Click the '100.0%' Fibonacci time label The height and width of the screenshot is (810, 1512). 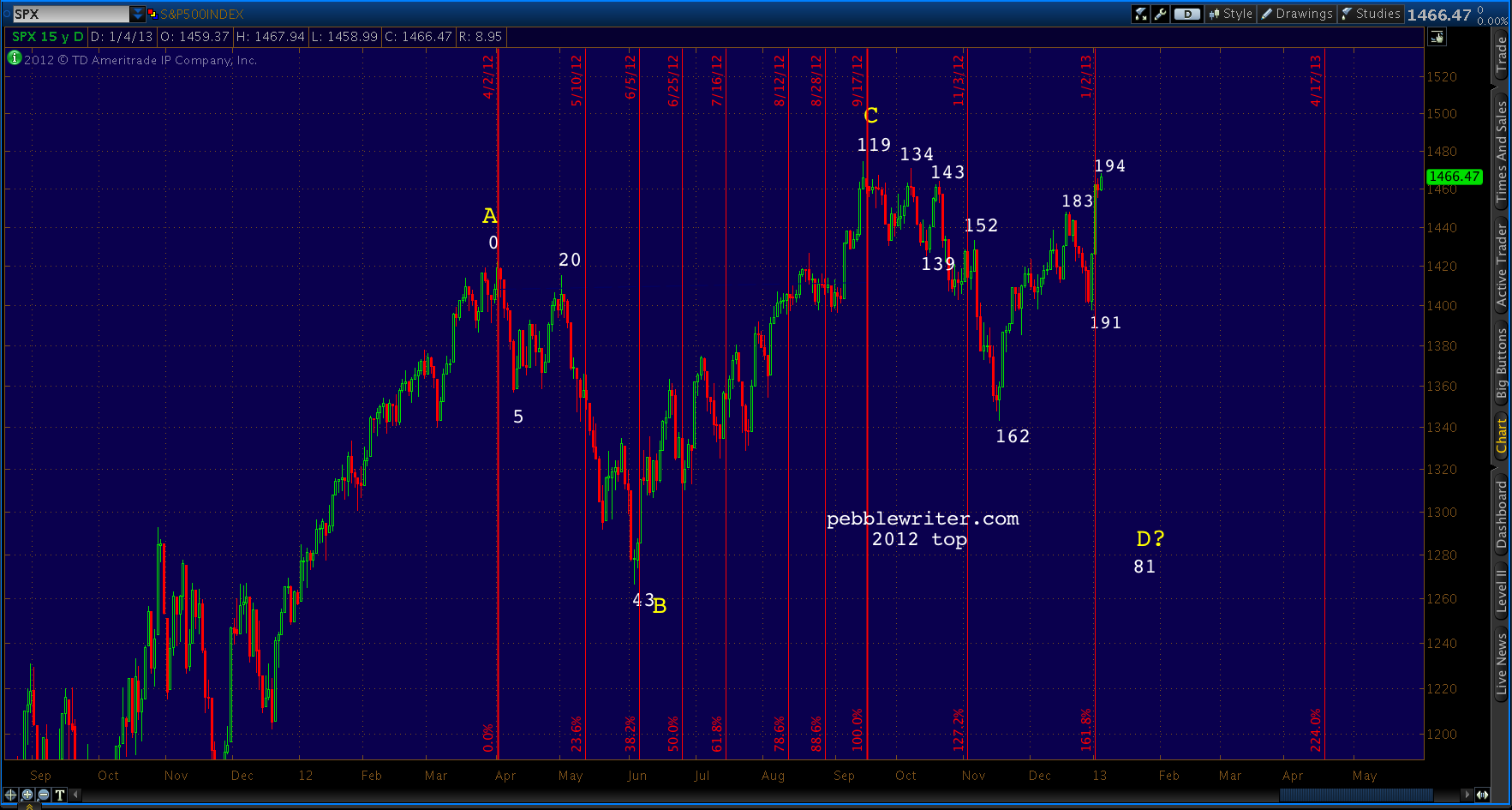point(858,729)
